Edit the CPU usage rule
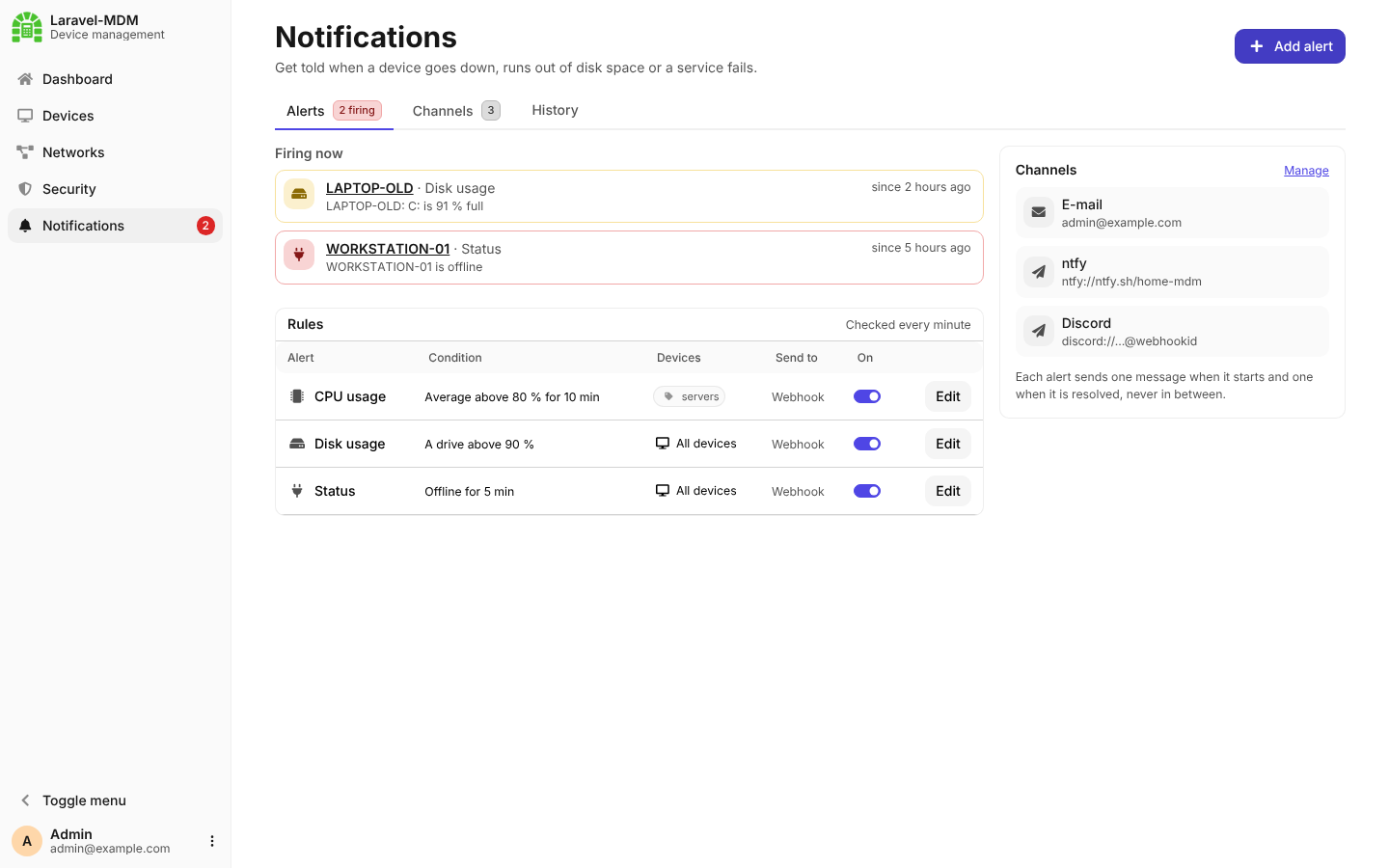 pyautogui.click(x=948, y=396)
